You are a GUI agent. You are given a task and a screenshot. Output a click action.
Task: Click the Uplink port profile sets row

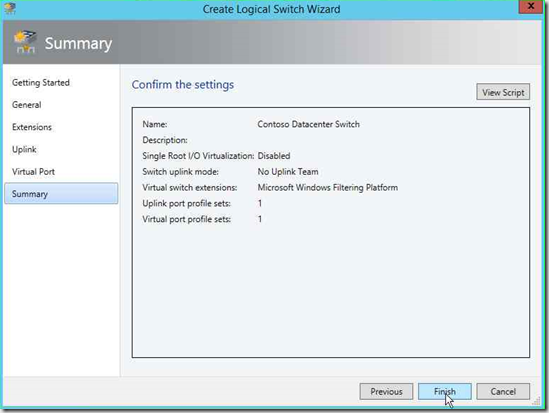(202, 203)
